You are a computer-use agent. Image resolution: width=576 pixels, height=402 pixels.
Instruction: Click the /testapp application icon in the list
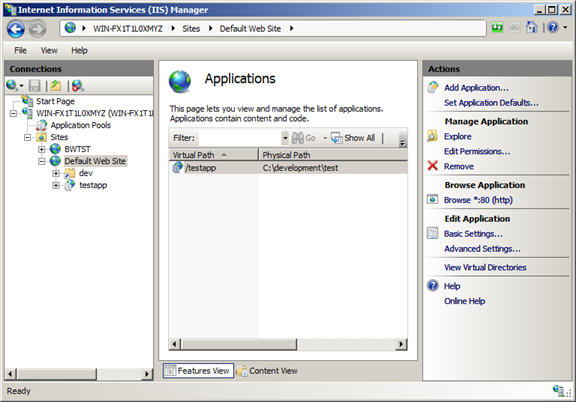tap(177, 168)
